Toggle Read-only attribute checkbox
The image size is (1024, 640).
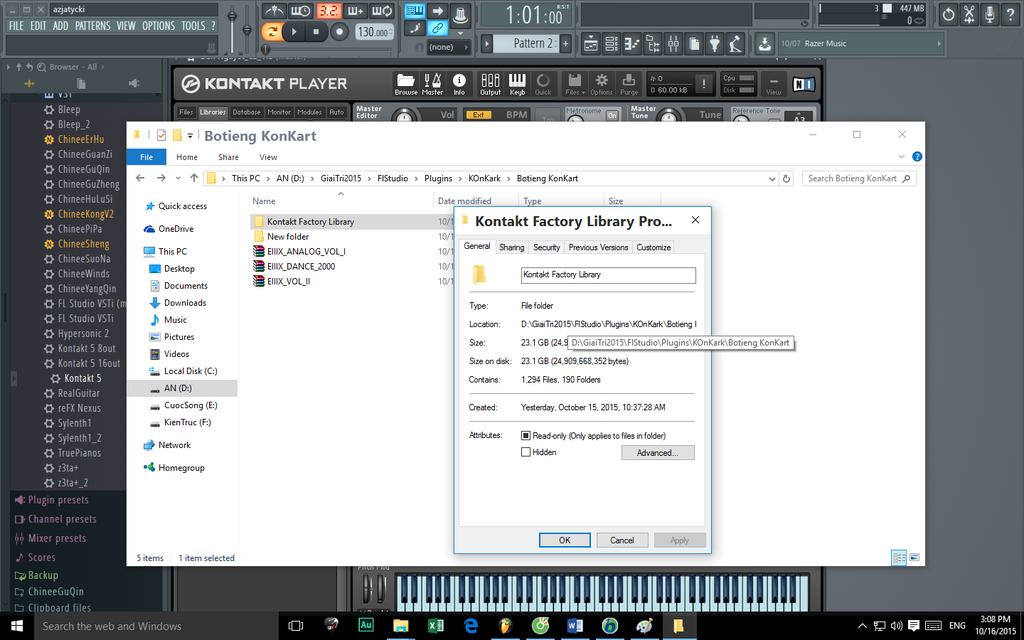525,436
